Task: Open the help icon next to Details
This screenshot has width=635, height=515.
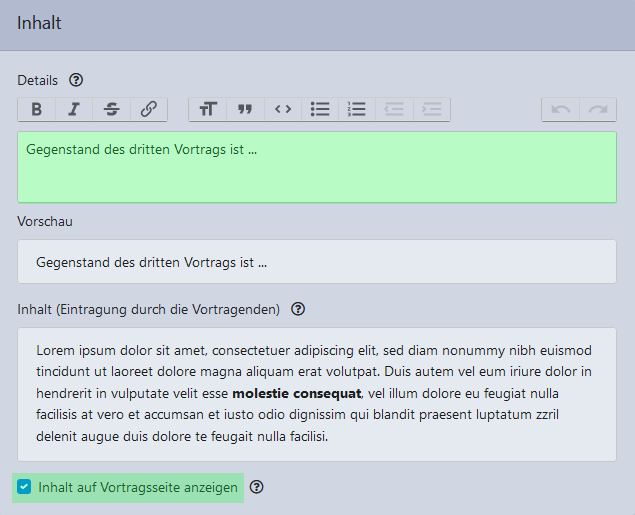Action: coord(76,80)
